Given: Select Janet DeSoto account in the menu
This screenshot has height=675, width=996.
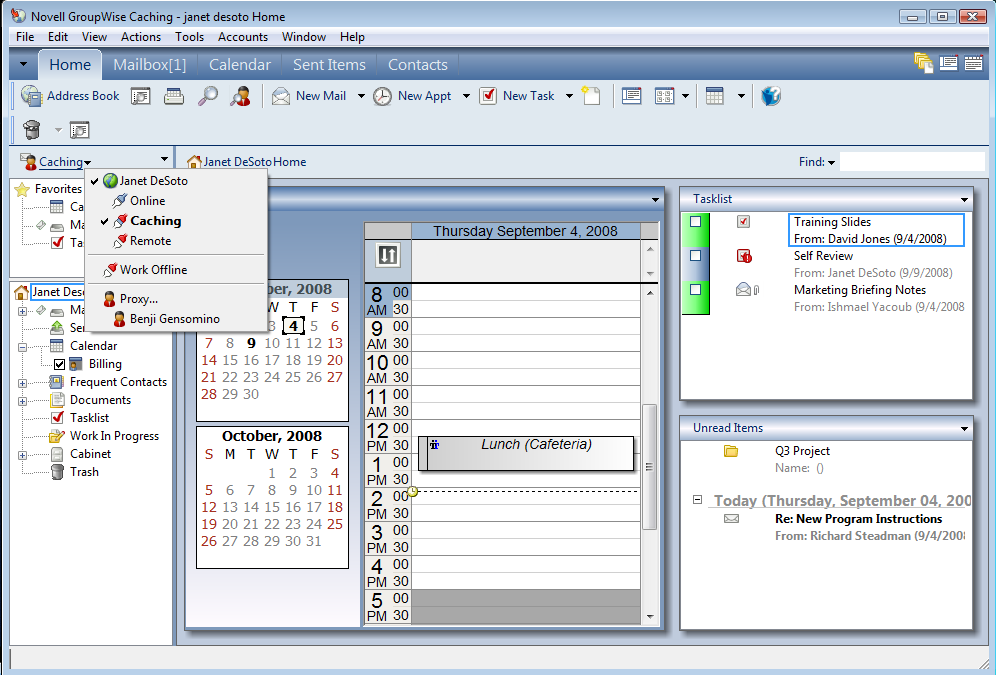Looking at the screenshot, I should [153, 181].
